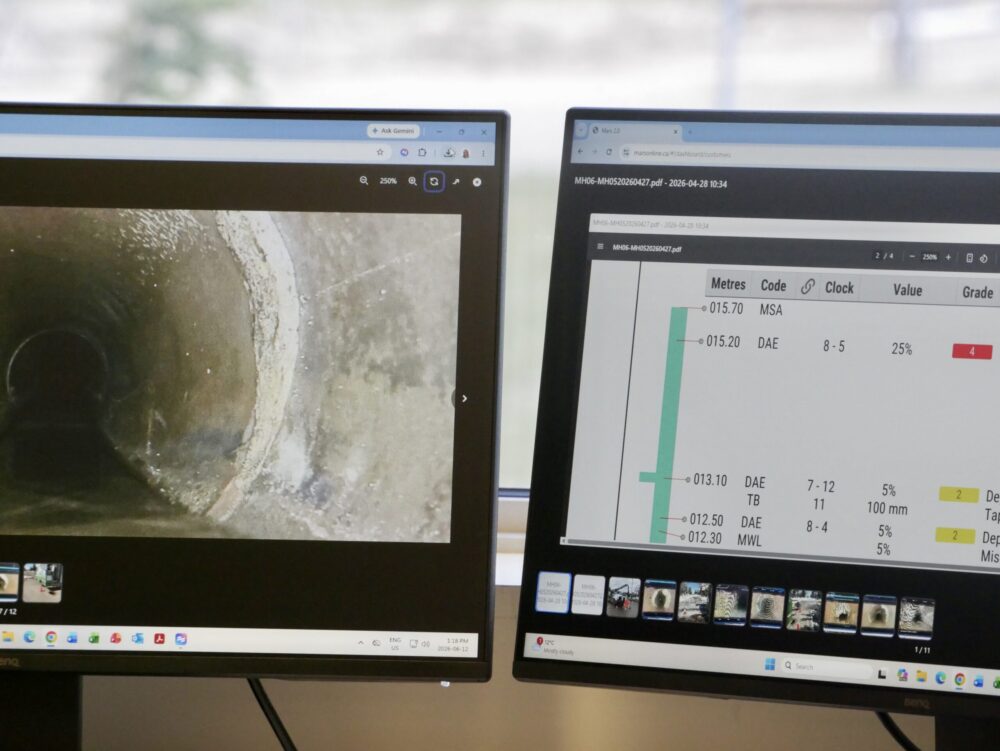
Task: Open File Explorer on left monitor taskbar
Action: click(x=8, y=637)
